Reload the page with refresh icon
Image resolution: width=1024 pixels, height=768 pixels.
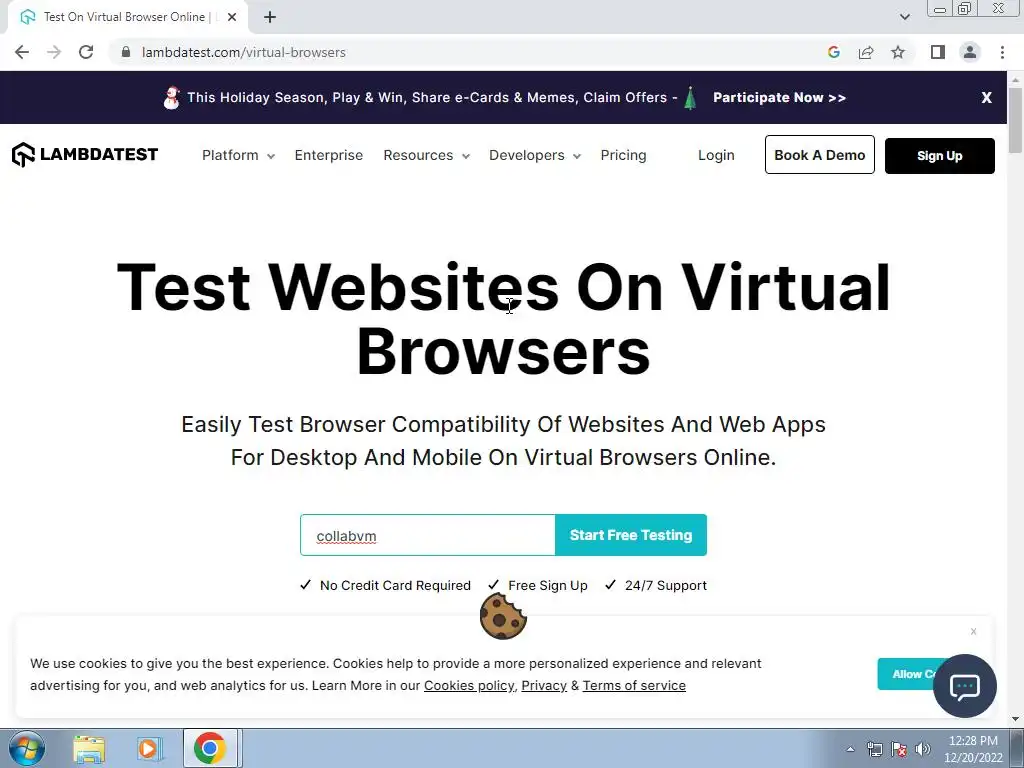point(86,52)
